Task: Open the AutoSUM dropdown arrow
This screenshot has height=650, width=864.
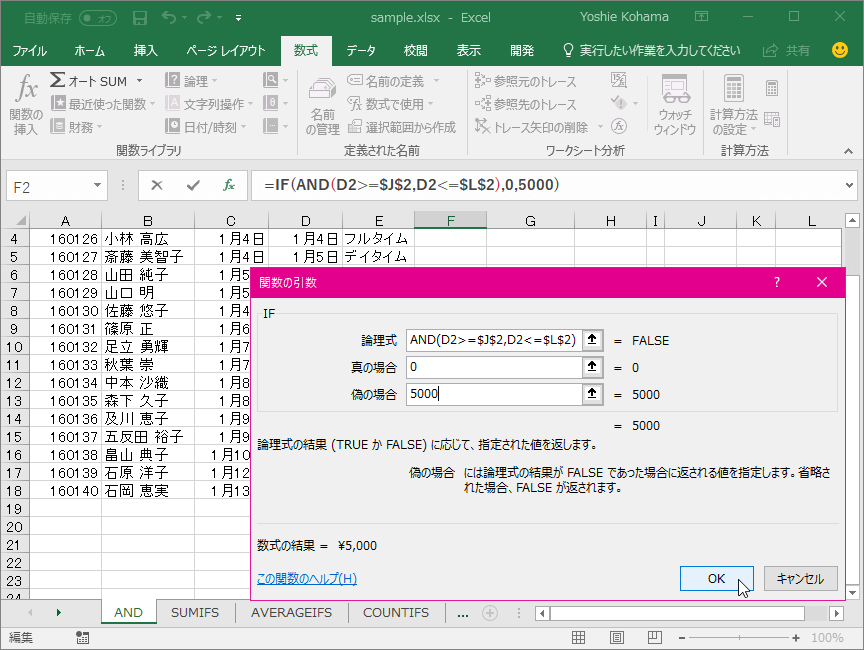Action: coord(139,81)
